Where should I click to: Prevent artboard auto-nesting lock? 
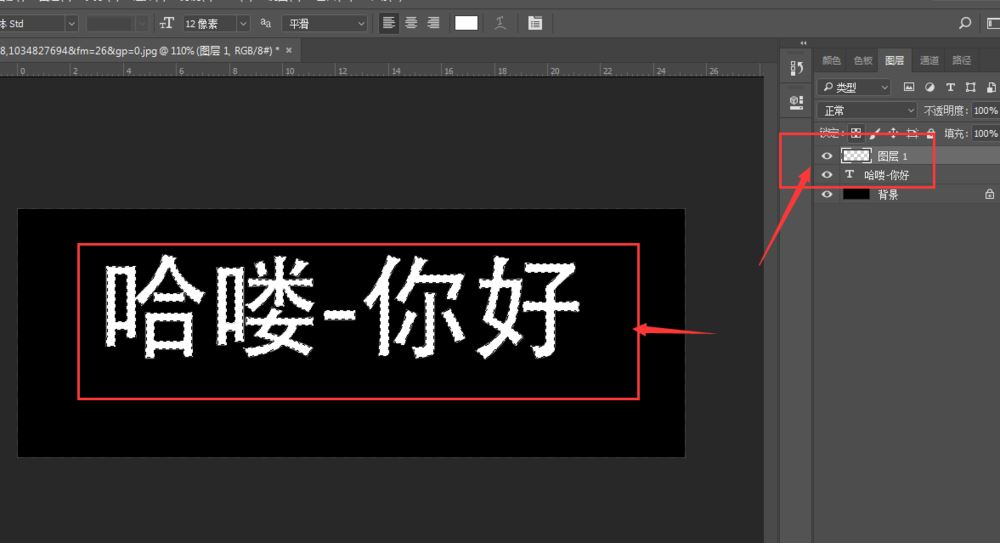click(x=913, y=133)
